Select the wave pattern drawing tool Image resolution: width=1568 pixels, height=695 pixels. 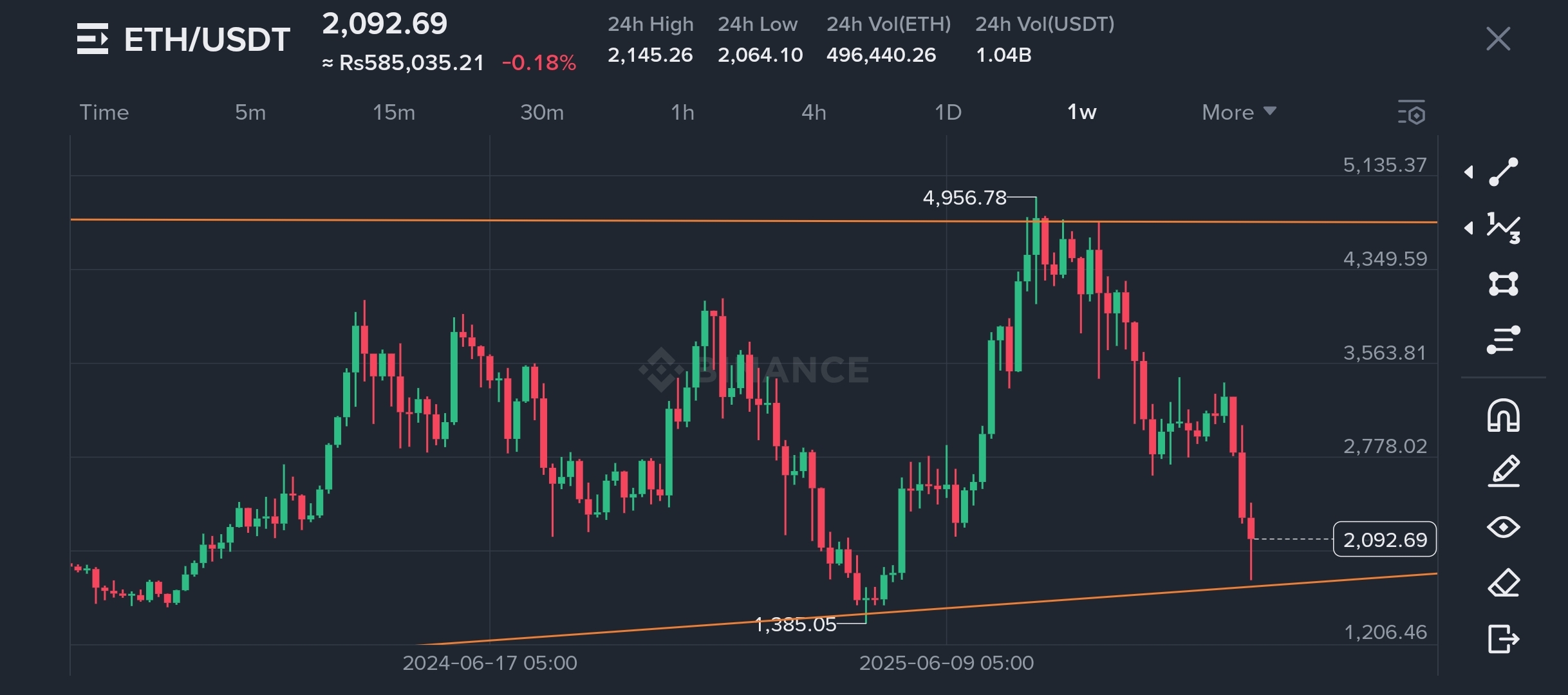(1504, 228)
